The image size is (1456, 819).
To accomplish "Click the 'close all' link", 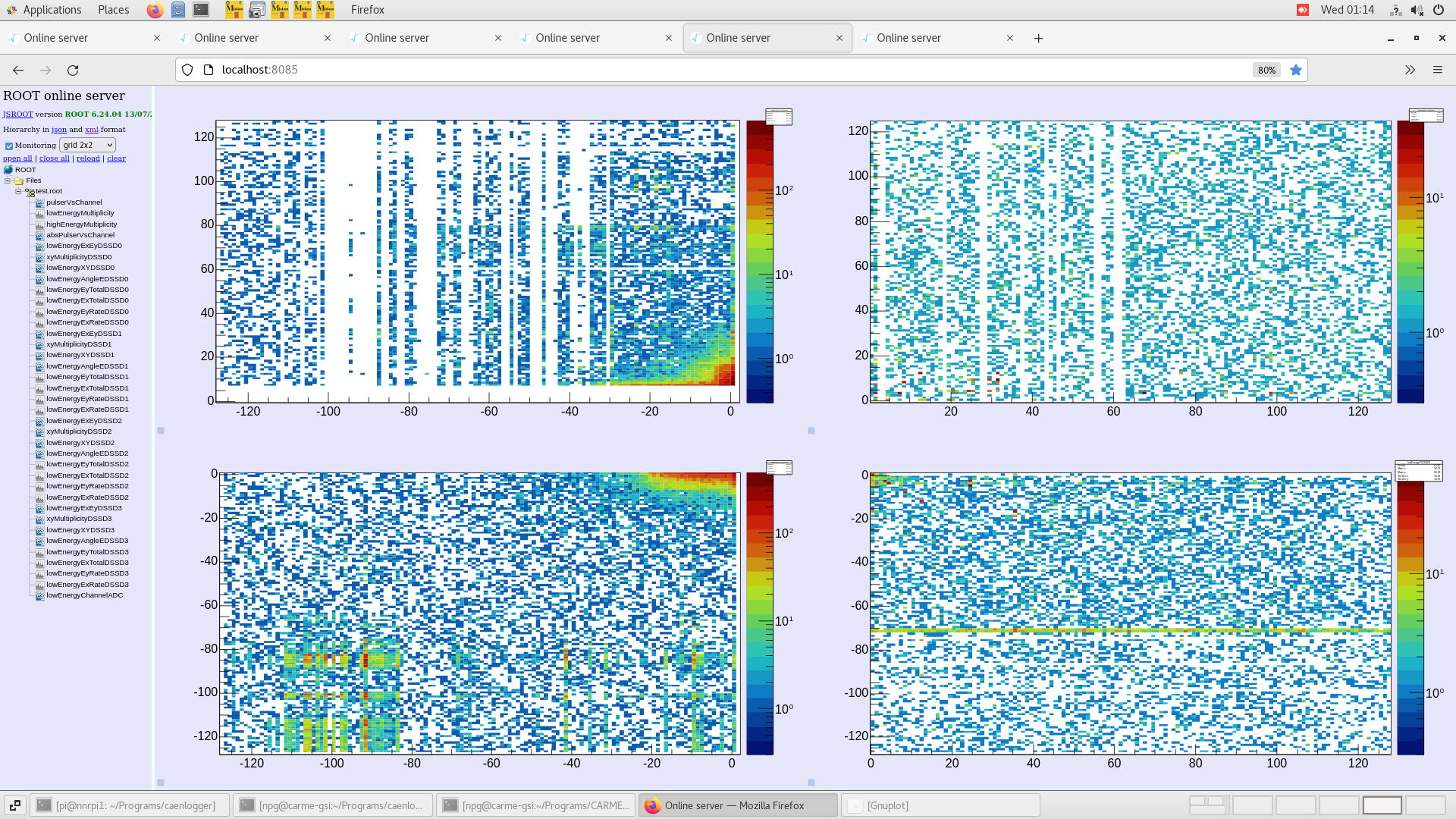I will click(x=54, y=158).
